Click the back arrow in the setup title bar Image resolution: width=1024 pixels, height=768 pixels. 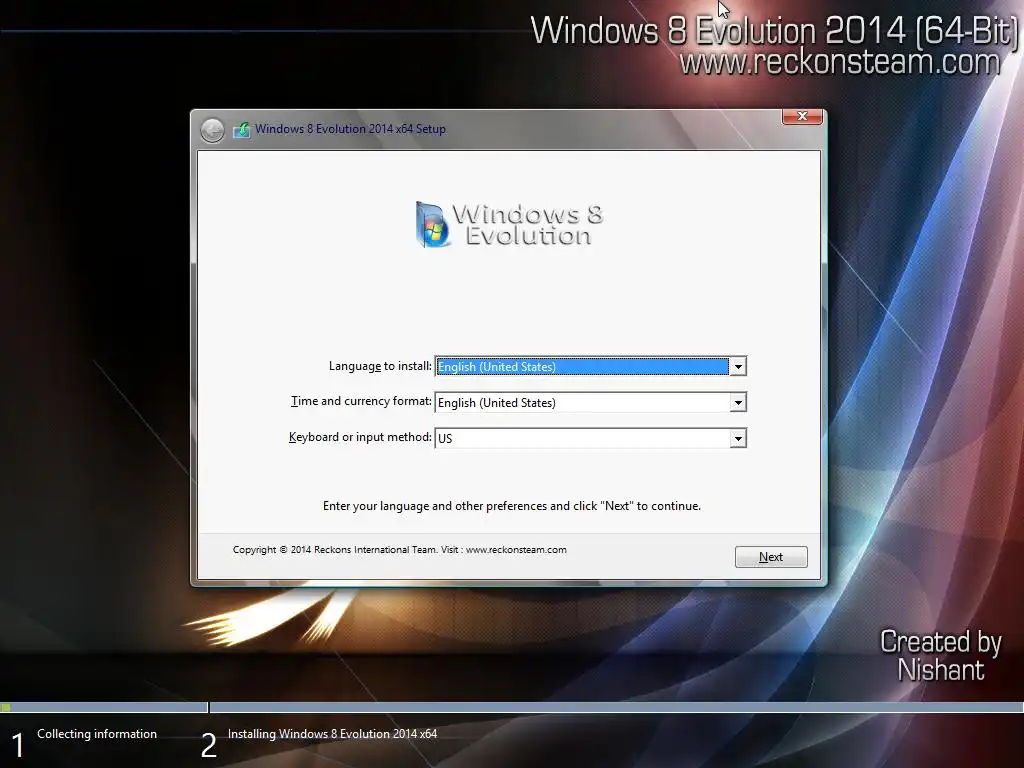212,130
